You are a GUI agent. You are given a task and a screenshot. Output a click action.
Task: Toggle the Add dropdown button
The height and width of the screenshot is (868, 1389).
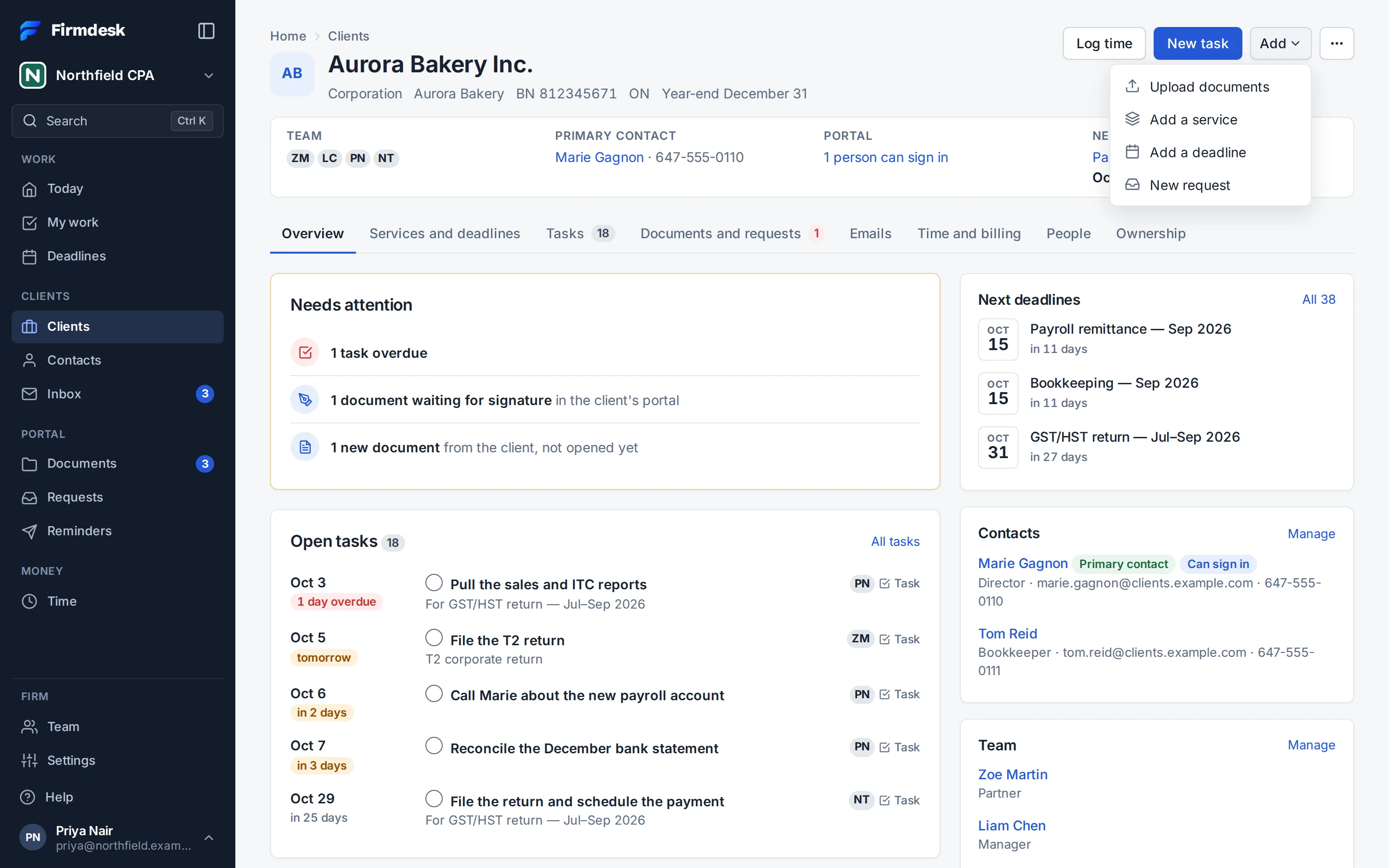[x=1280, y=43]
